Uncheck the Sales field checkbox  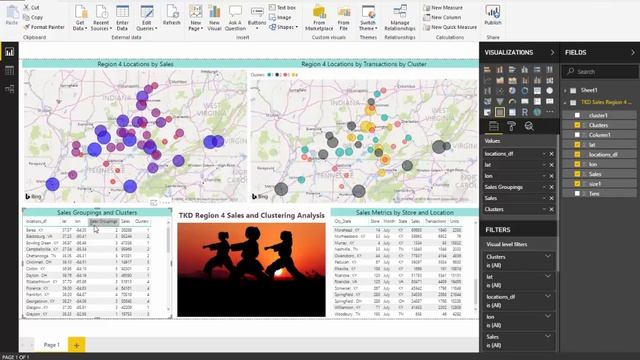(x=577, y=174)
